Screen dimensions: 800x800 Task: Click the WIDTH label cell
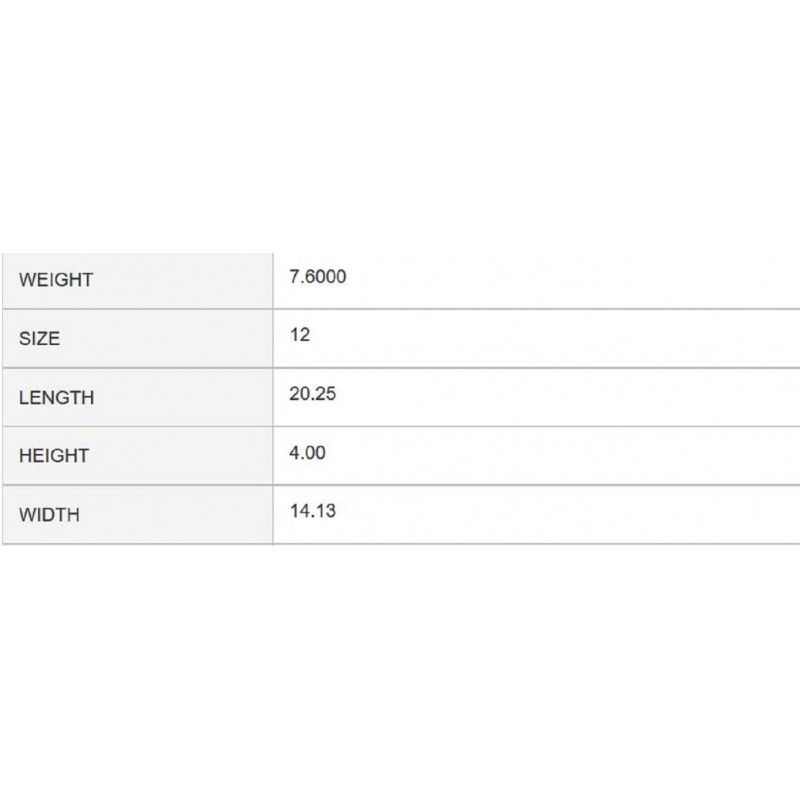[137, 515]
